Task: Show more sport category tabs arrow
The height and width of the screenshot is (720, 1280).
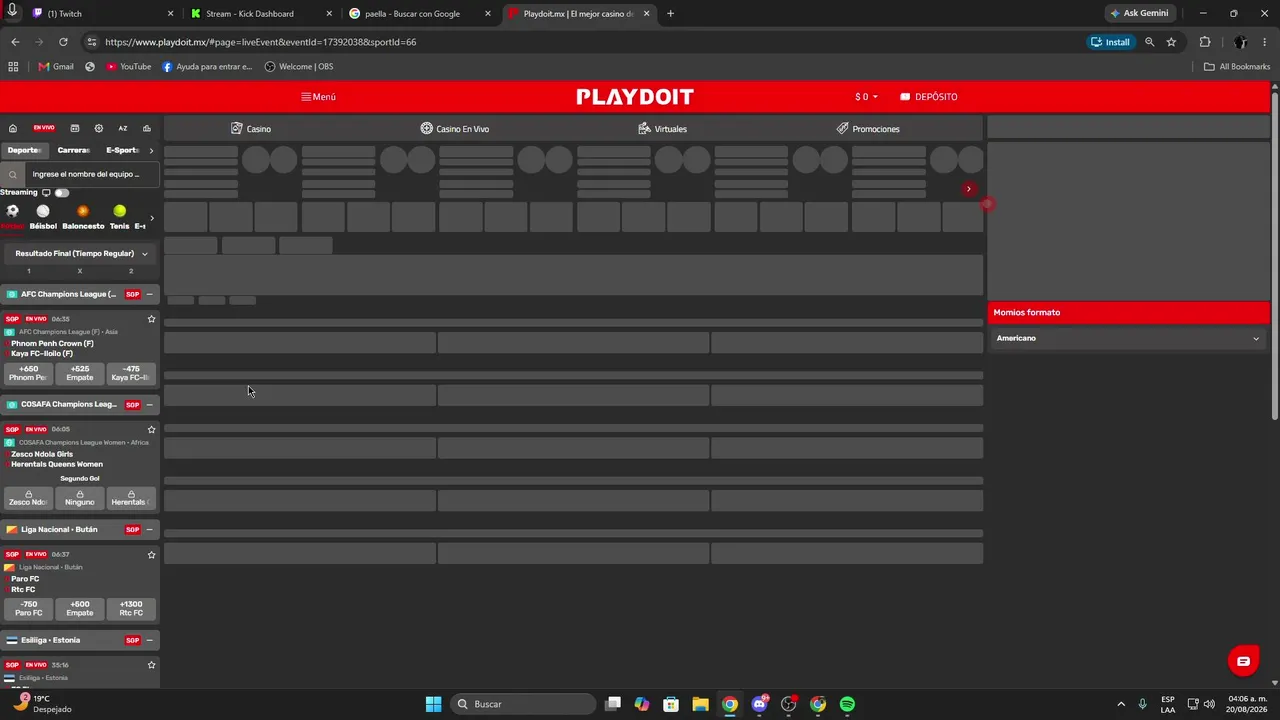Action: coord(151,150)
